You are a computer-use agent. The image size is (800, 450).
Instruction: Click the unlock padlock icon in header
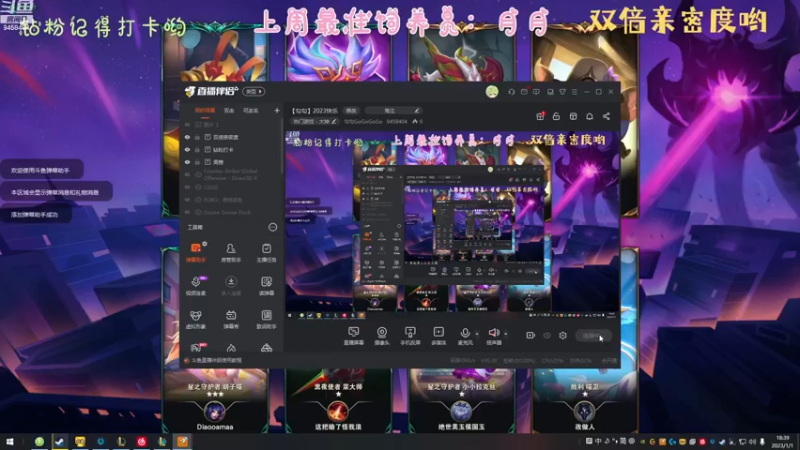[x=556, y=116]
